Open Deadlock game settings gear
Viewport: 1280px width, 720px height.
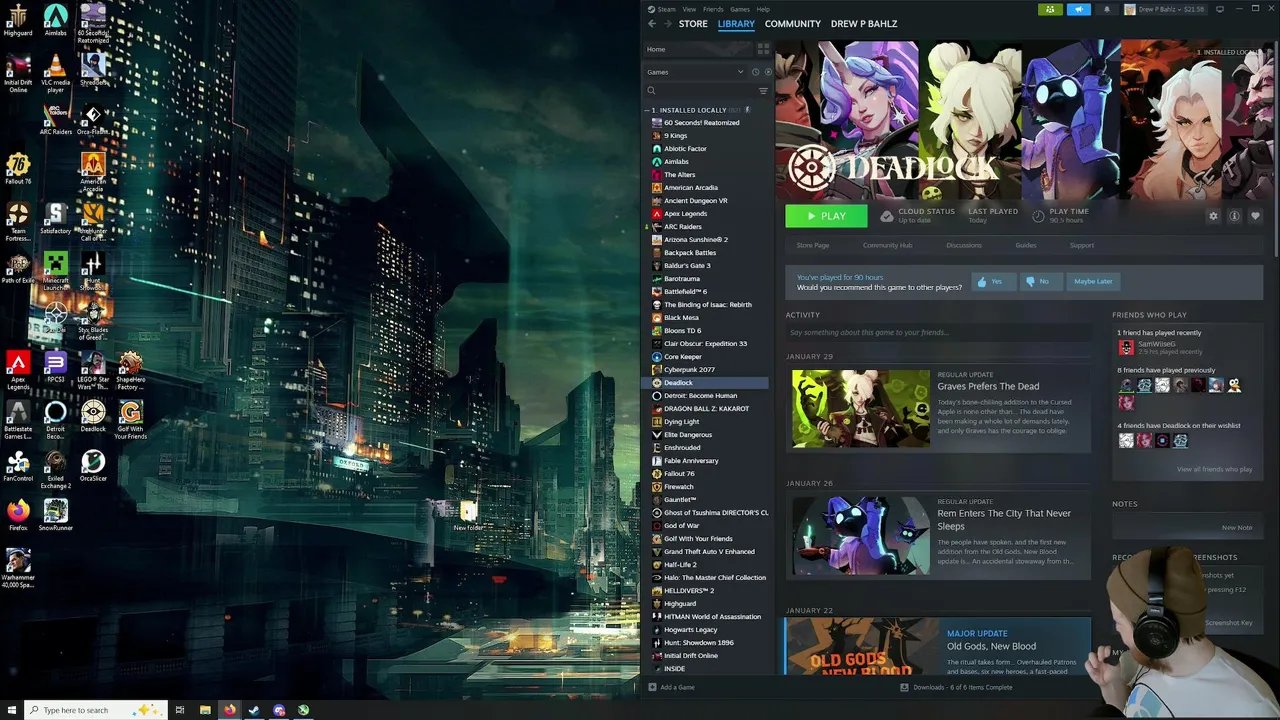[1214, 216]
